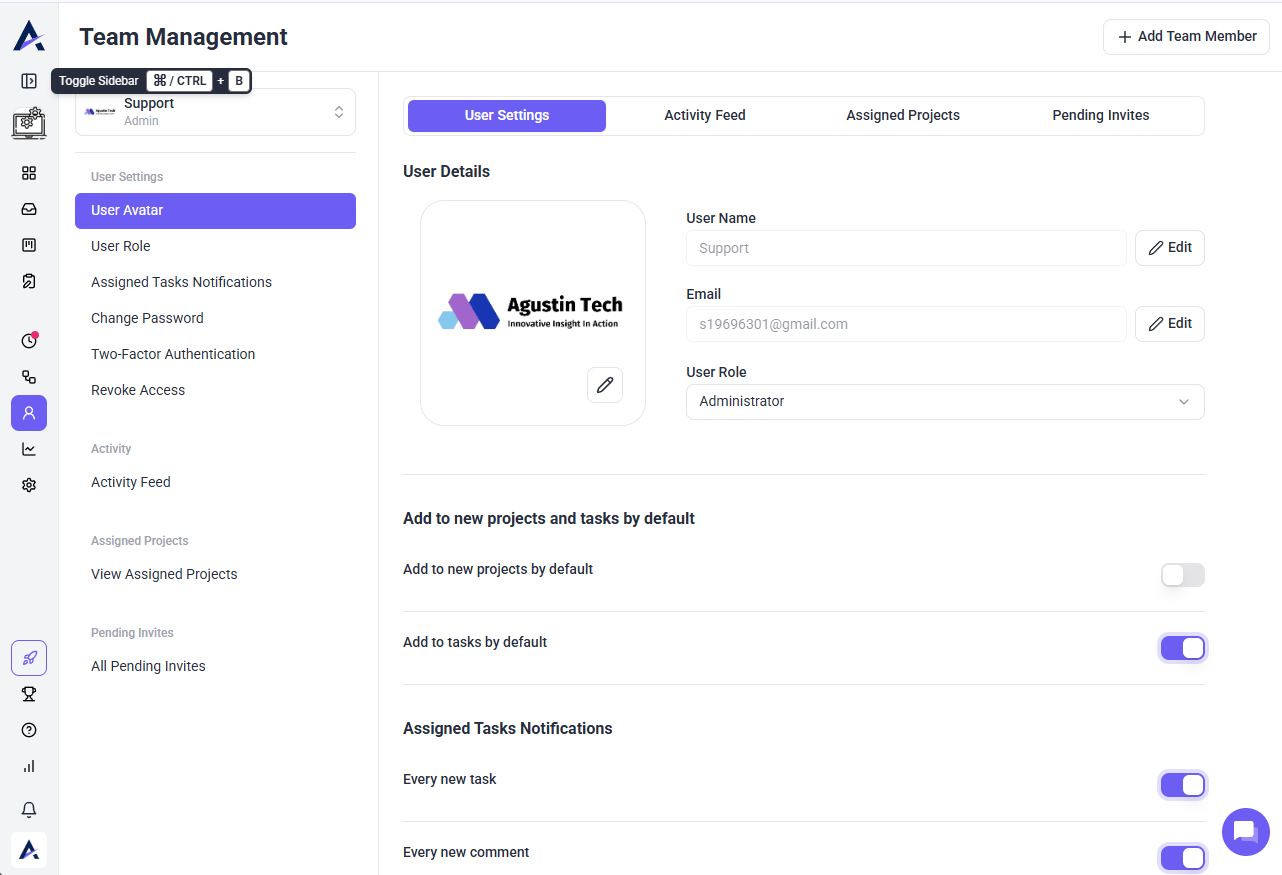Disable Add to tasks by default toggle

click(1182, 648)
